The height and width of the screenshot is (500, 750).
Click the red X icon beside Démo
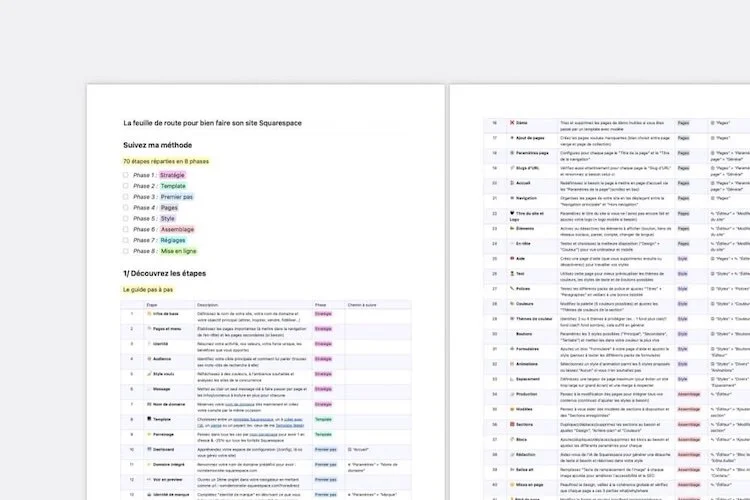pyautogui.click(x=512, y=122)
